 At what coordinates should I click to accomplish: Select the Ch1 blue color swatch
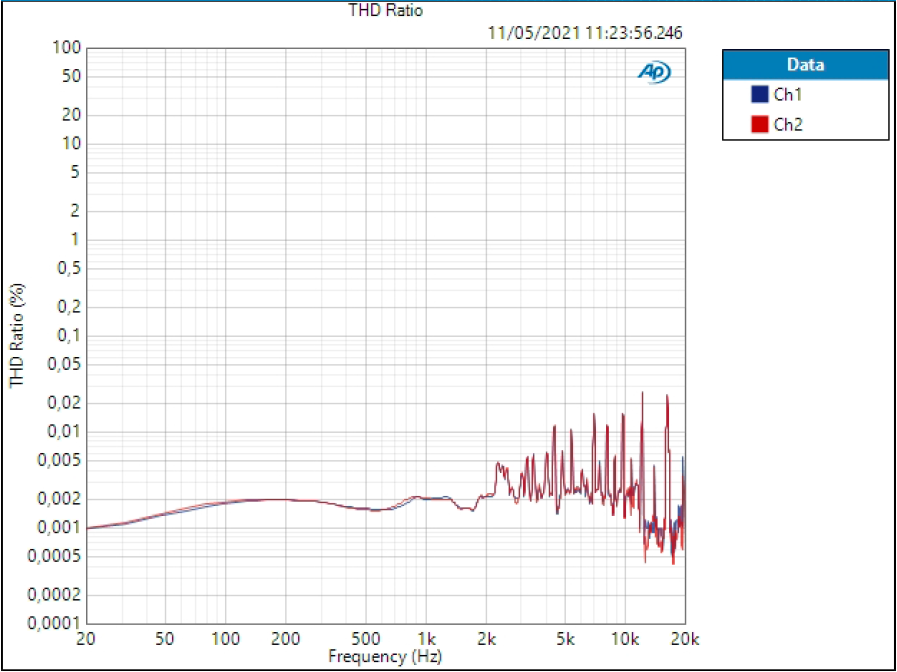[759, 94]
